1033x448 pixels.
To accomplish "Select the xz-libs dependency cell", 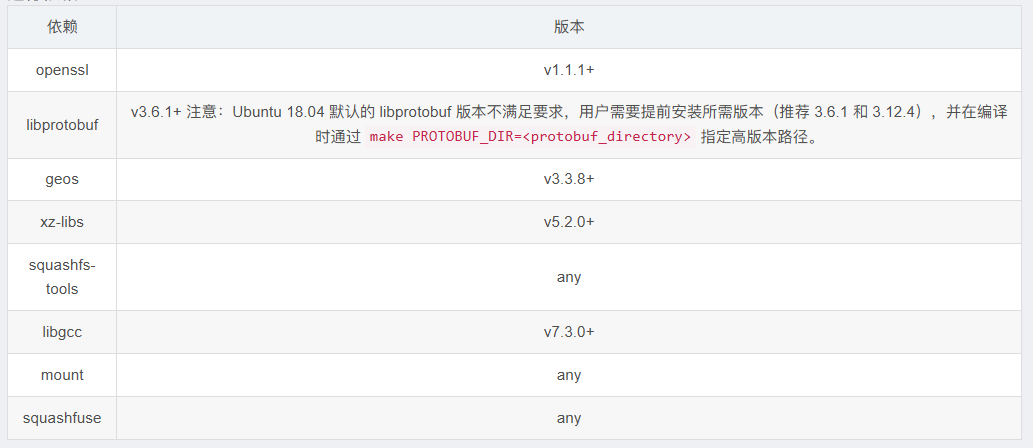I will tap(62, 221).
